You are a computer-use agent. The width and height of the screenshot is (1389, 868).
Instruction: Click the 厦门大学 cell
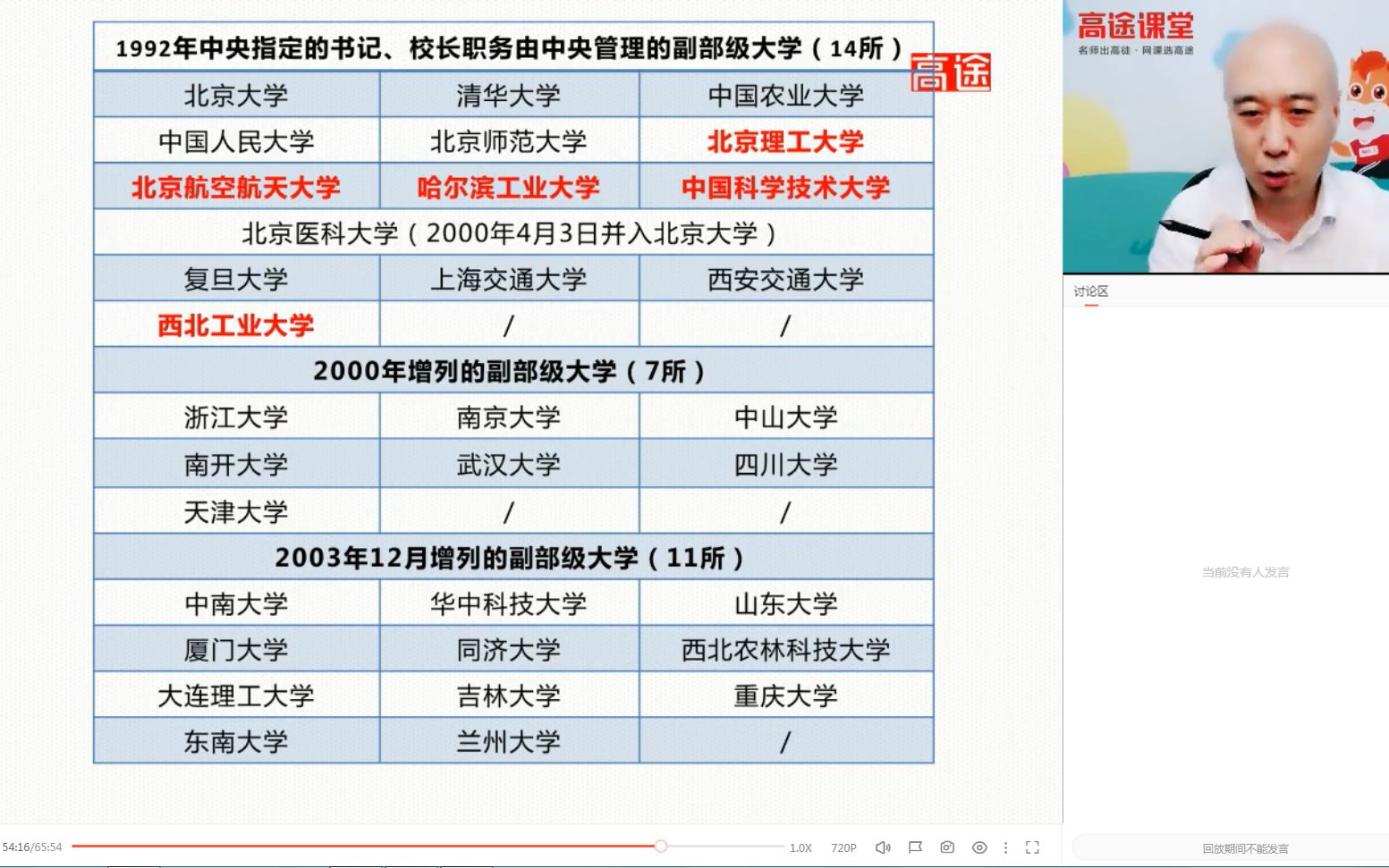[236, 649]
